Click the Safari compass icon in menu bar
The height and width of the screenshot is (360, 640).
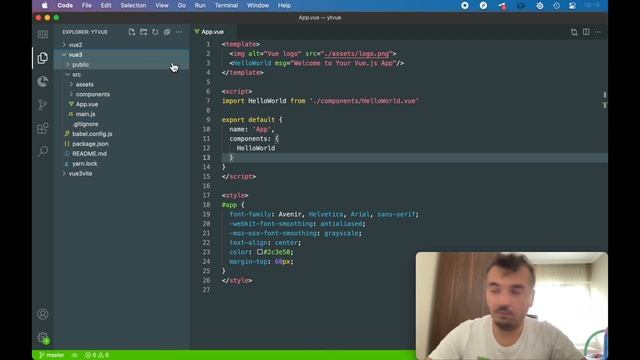tap(483, 5)
